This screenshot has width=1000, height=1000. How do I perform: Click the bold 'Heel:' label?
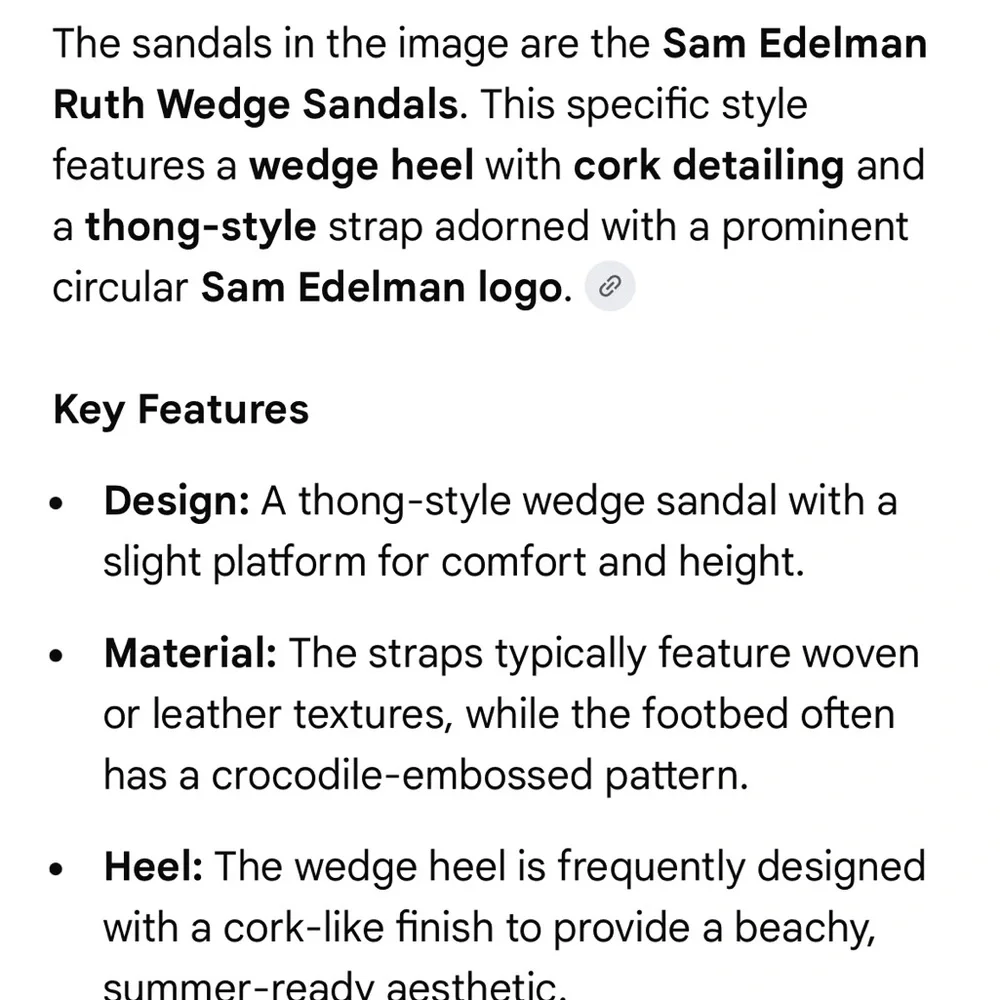click(x=153, y=867)
